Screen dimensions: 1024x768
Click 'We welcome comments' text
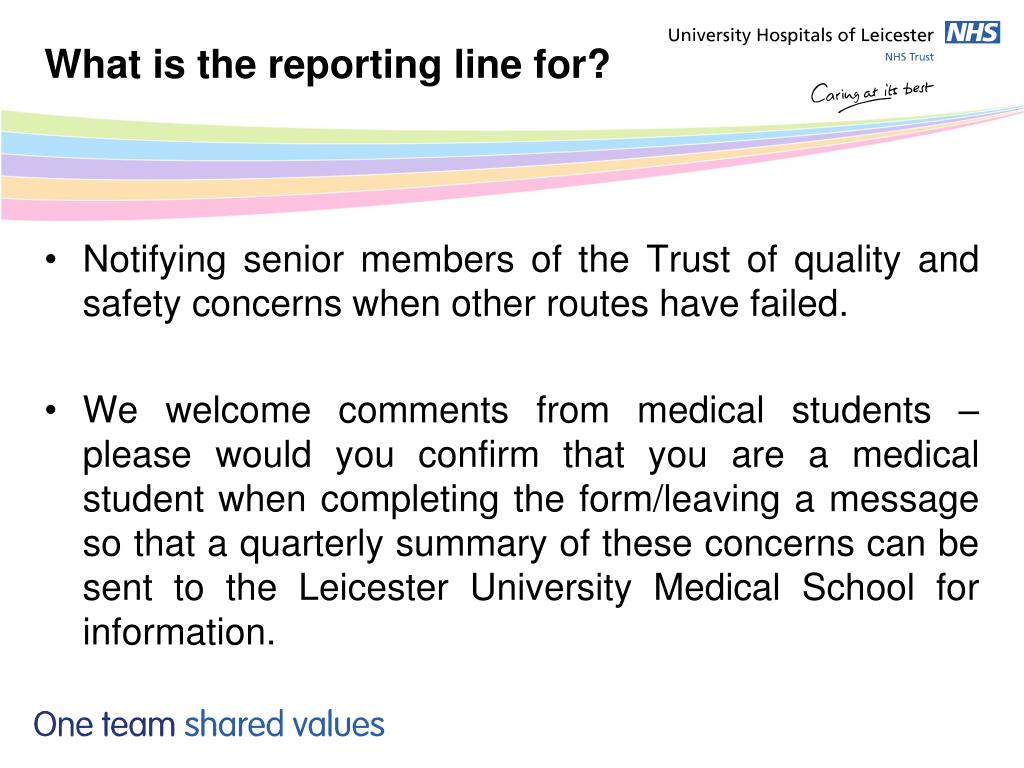point(296,411)
